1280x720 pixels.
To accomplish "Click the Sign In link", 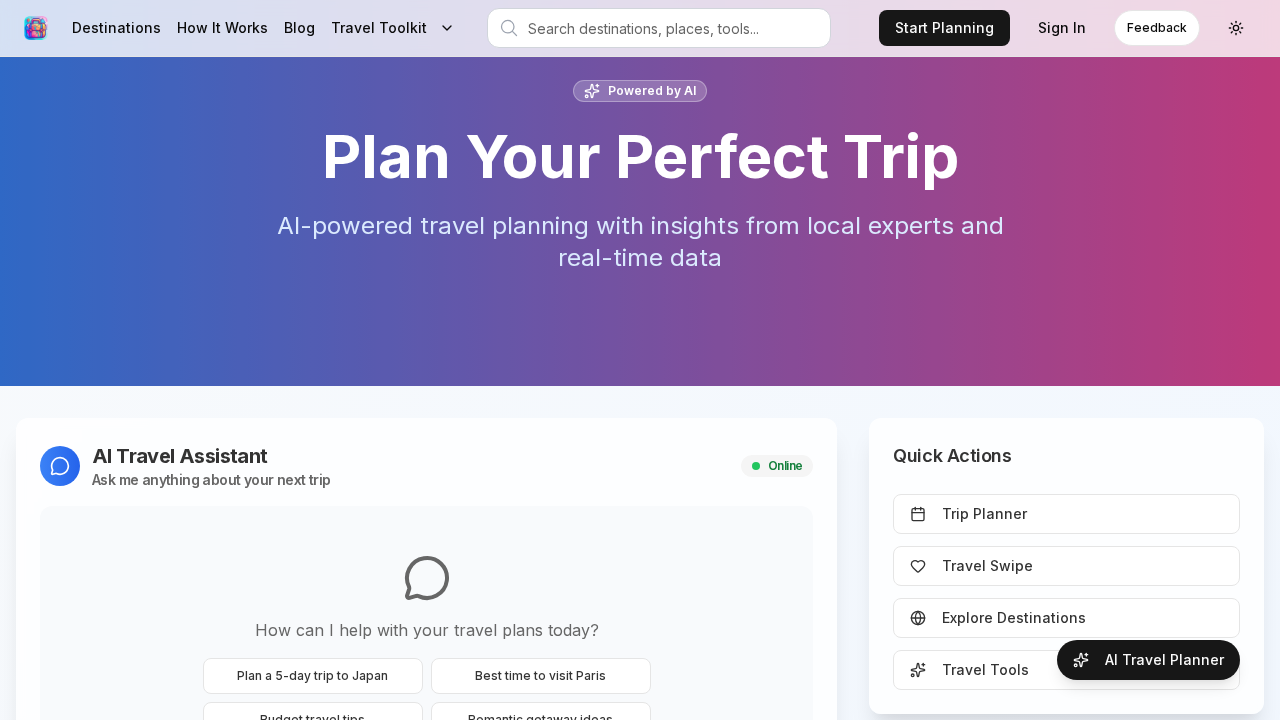I will coord(1061,28).
